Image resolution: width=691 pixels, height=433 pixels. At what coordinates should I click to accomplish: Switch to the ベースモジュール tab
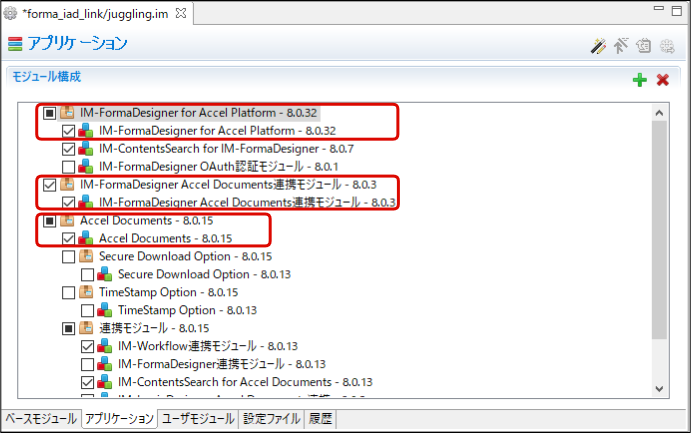[x=41, y=418]
